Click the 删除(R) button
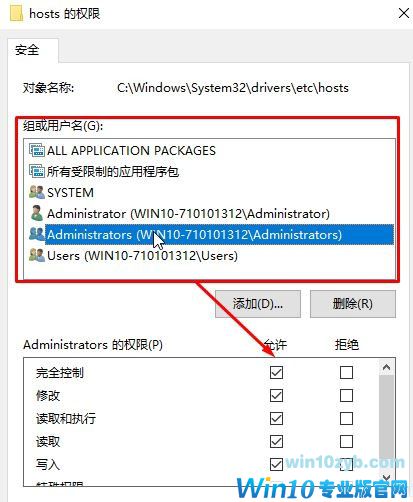Screen dimensions: 413x502 pos(353,304)
